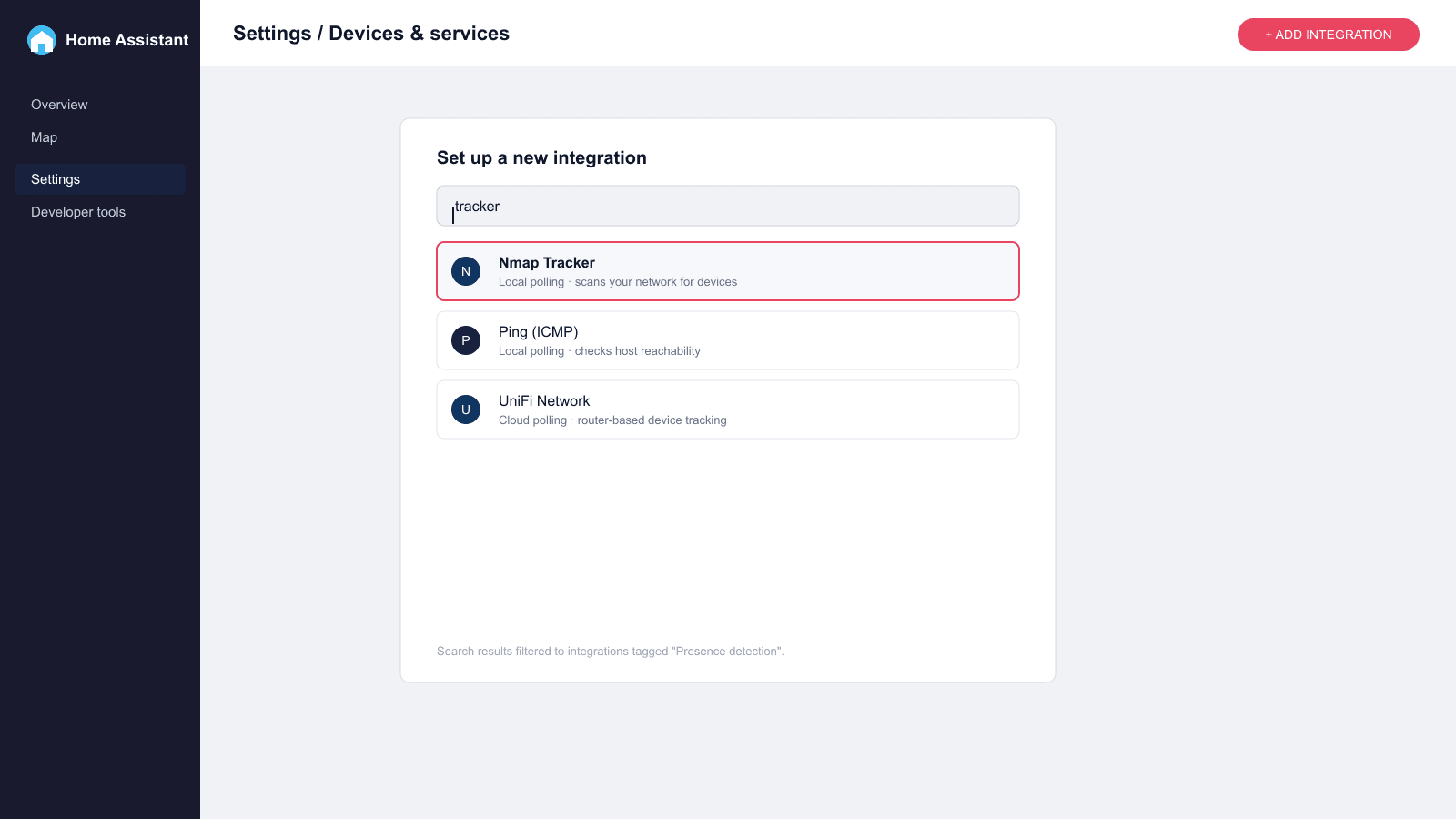Choose the Nmap Tracker integration
The image size is (1456, 819).
tap(728, 271)
